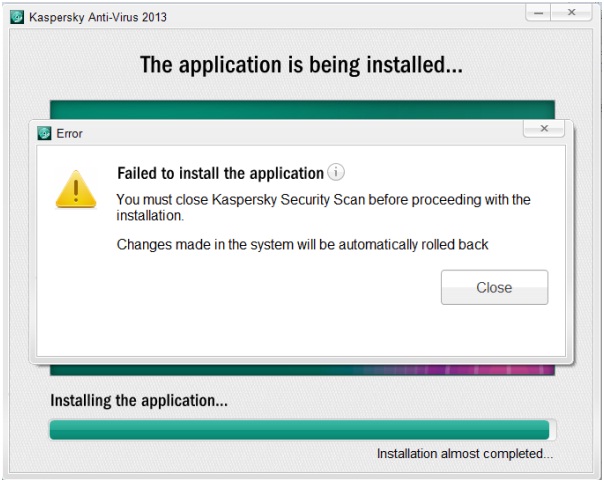This screenshot has width=604, height=482.
Task: Click the green banner above the Error dialog
Action: (300, 108)
